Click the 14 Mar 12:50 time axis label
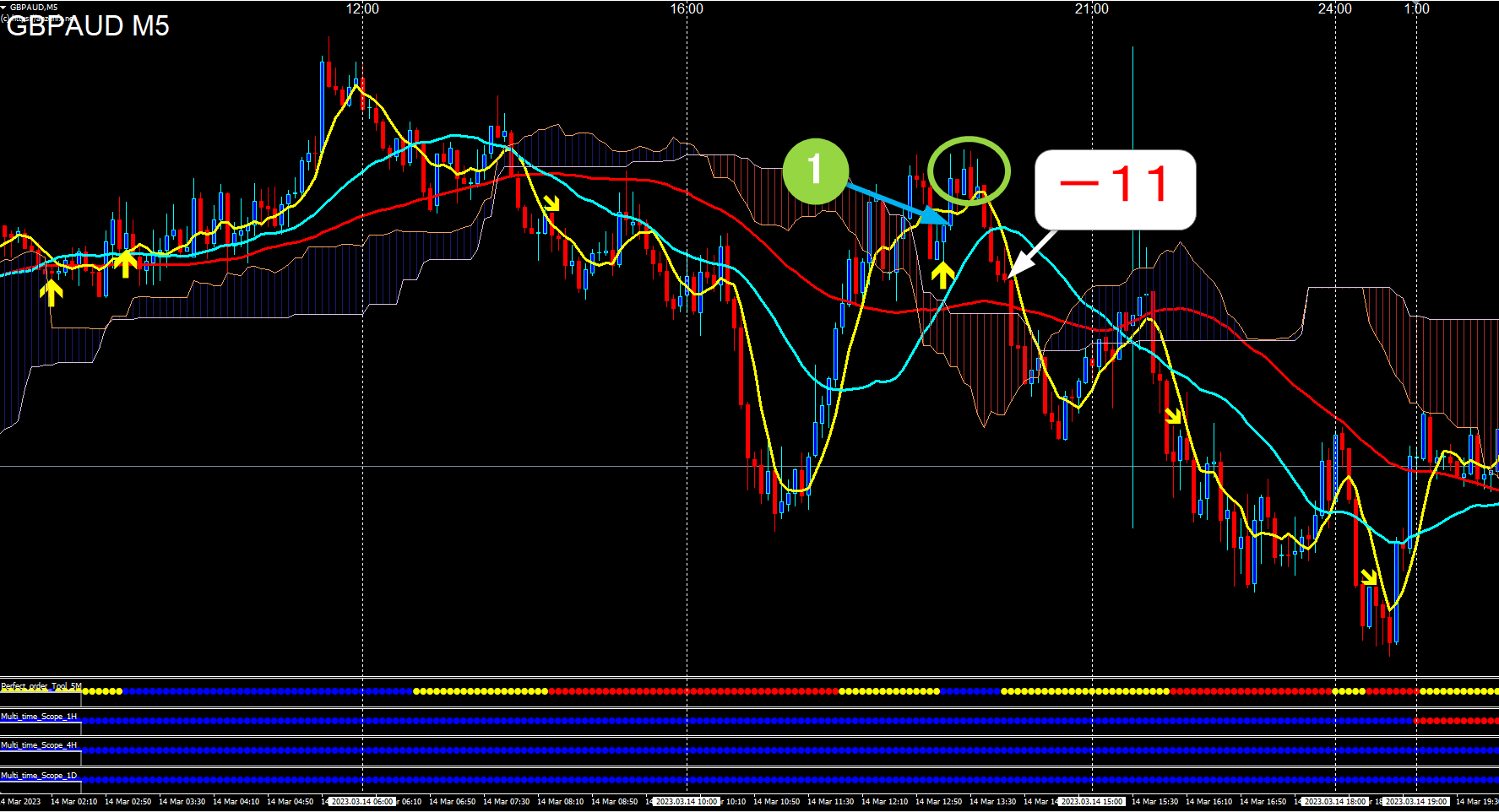The height and width of the screenshot is (812, 1499). (938, 802)
